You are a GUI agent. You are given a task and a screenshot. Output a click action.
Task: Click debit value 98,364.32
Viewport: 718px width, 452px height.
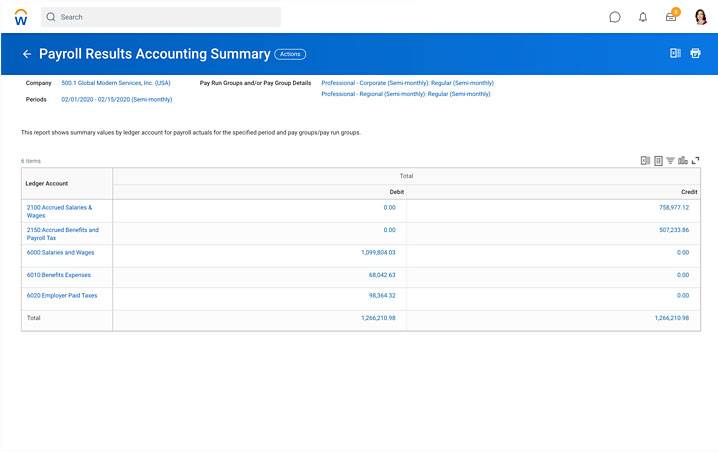point(382,295)
